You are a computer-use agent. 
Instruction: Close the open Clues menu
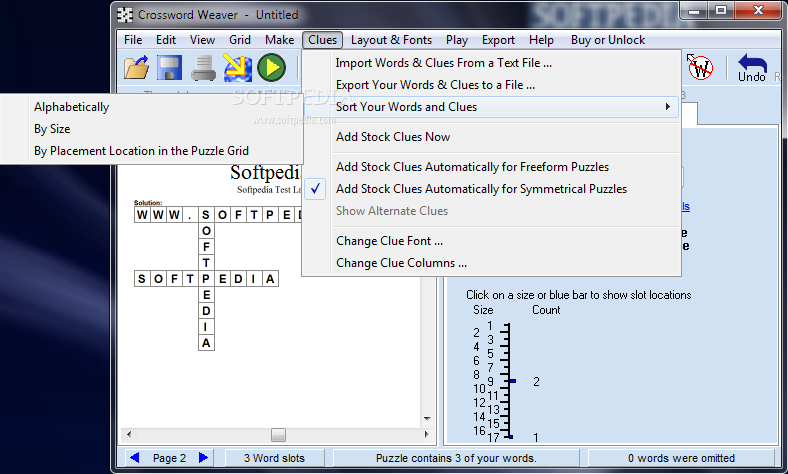323,40
